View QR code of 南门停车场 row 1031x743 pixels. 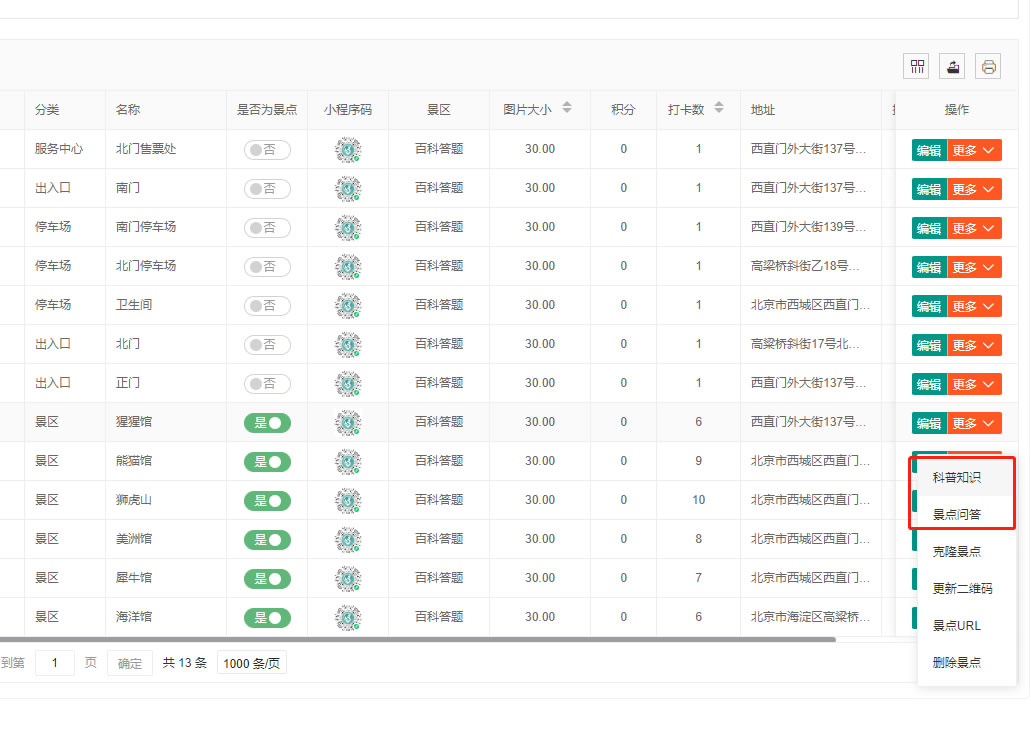coord(348,228)
